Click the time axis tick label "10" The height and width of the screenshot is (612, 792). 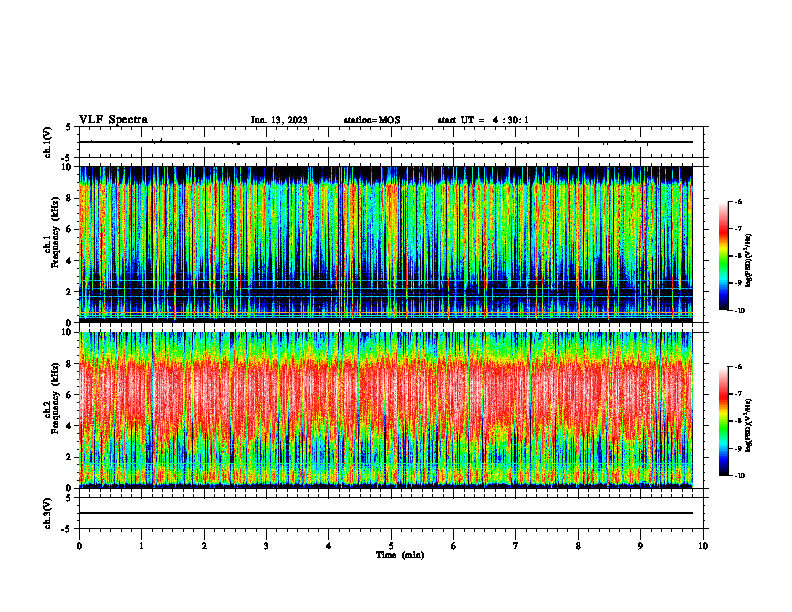coord(703,546)
